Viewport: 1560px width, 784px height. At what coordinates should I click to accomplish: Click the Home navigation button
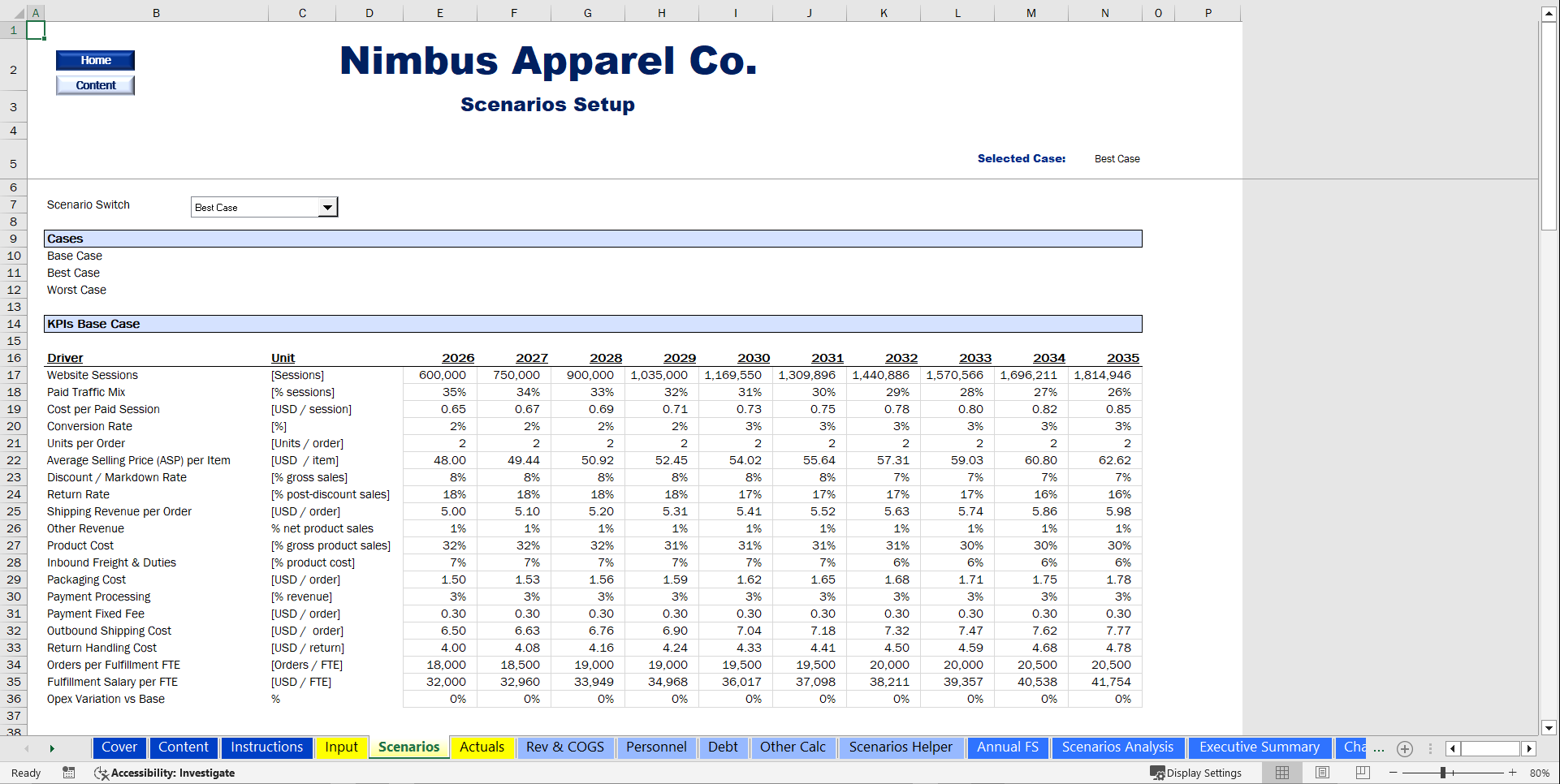click(95, 59)
